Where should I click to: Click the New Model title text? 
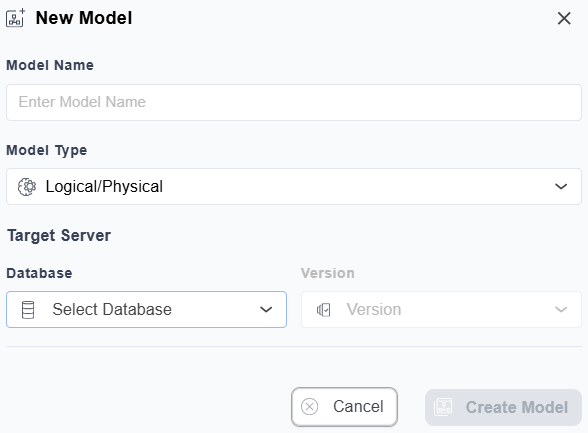click(x=84, y=18)
